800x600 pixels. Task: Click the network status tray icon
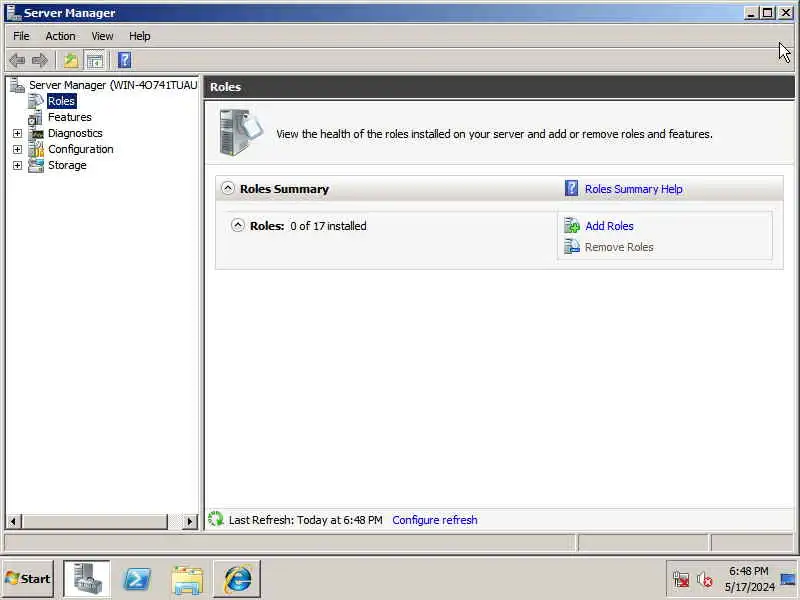[681, 580]
